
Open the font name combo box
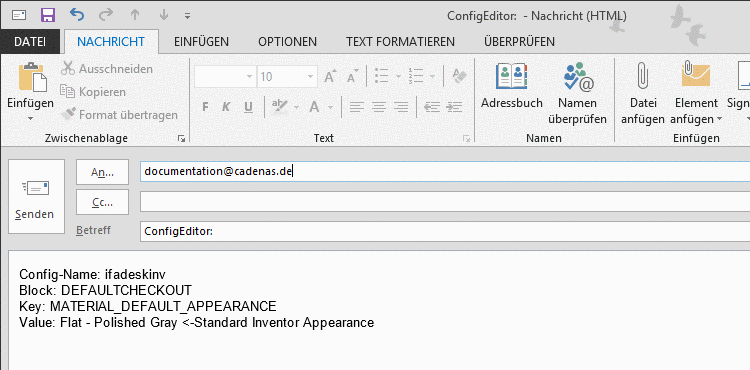(x=225, y=76)
